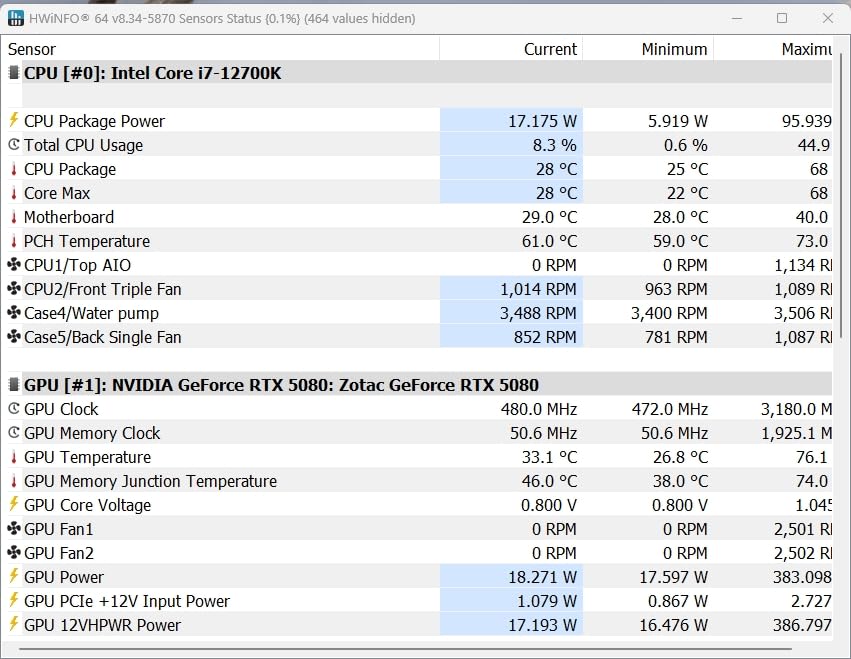The height and width of the screenshot is (659, 851).
Task: Click the lightning icon next to GPU Core Voltage
Action: (x=14, y=504)
